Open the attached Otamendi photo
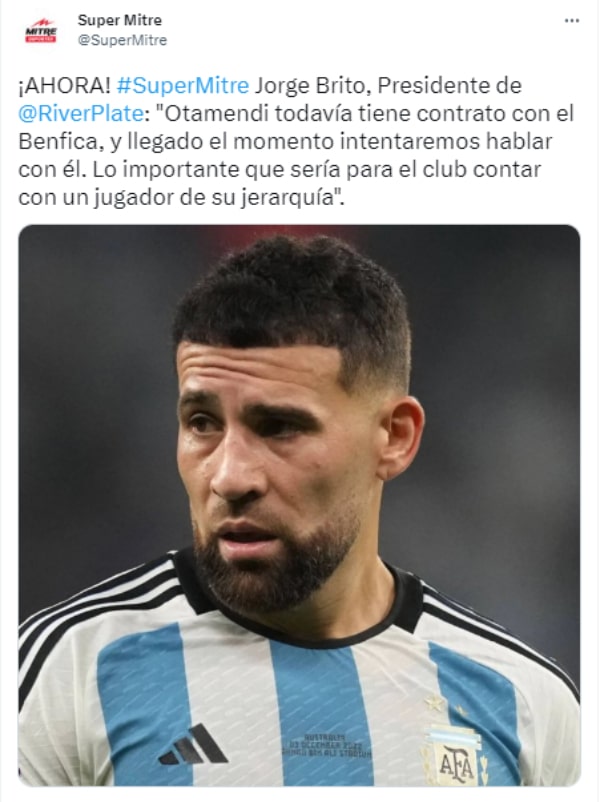 point(299,505)
